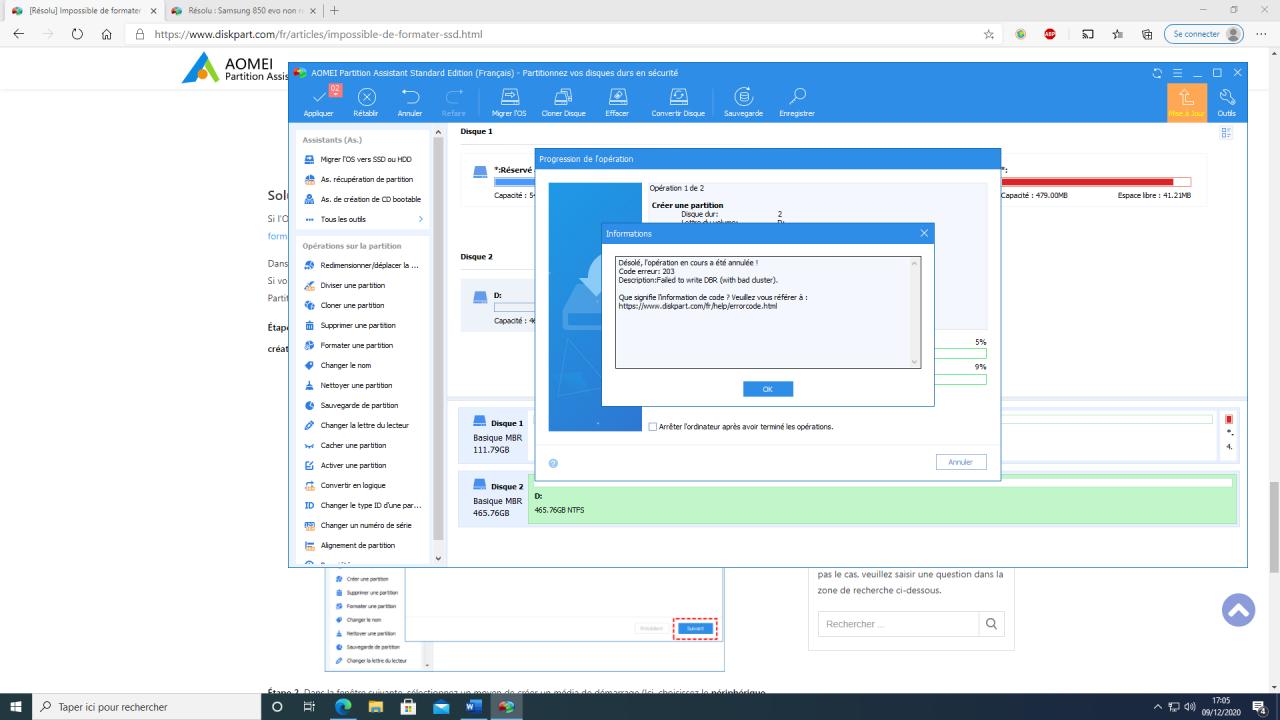Image resolution: width=1280 pixels, height=720 pixels.
Task: Close the Informations dialog with the X
Action: pyautogui.click(x=924, y=233)
